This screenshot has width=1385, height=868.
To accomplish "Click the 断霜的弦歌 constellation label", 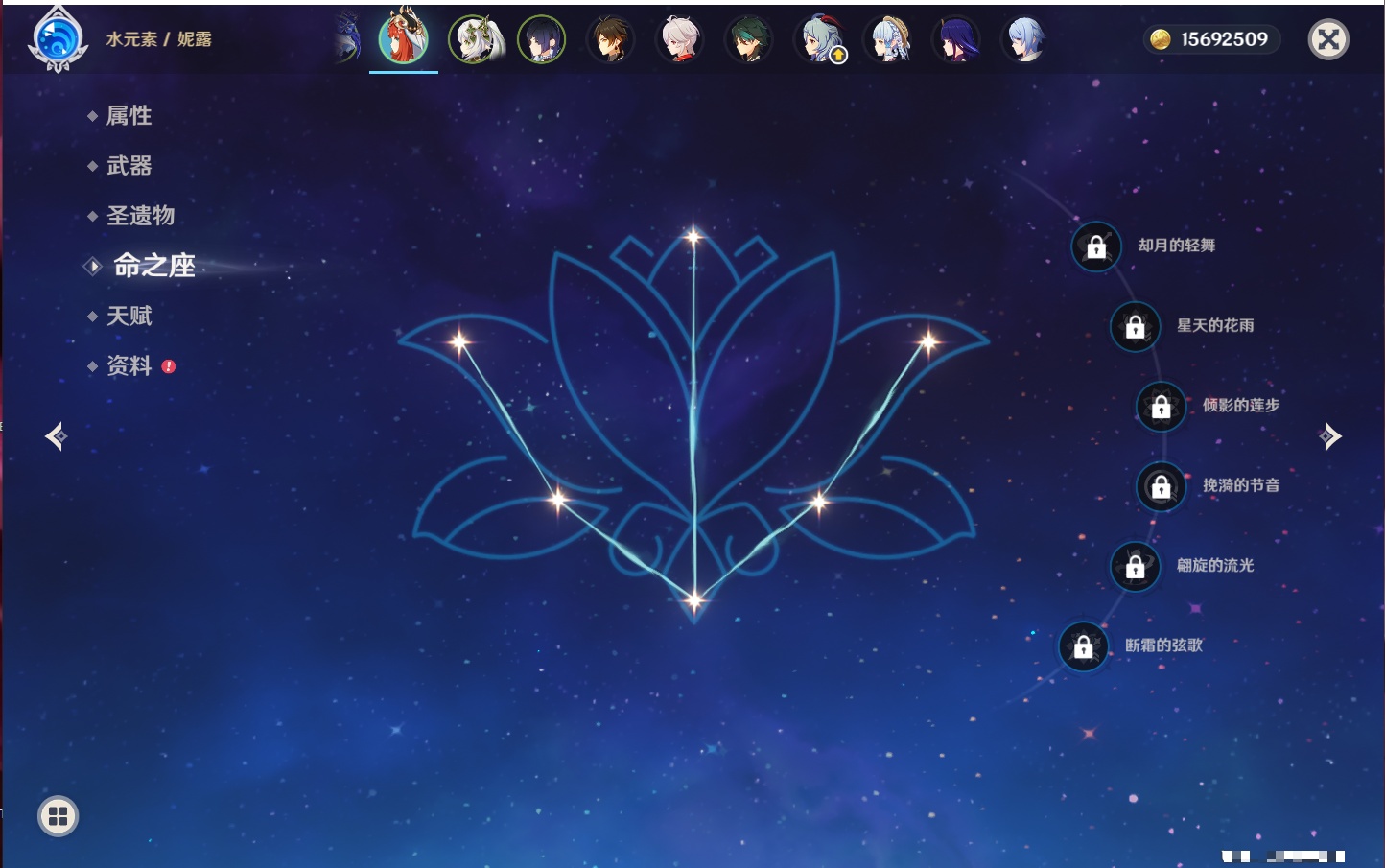I will 1163,645.
